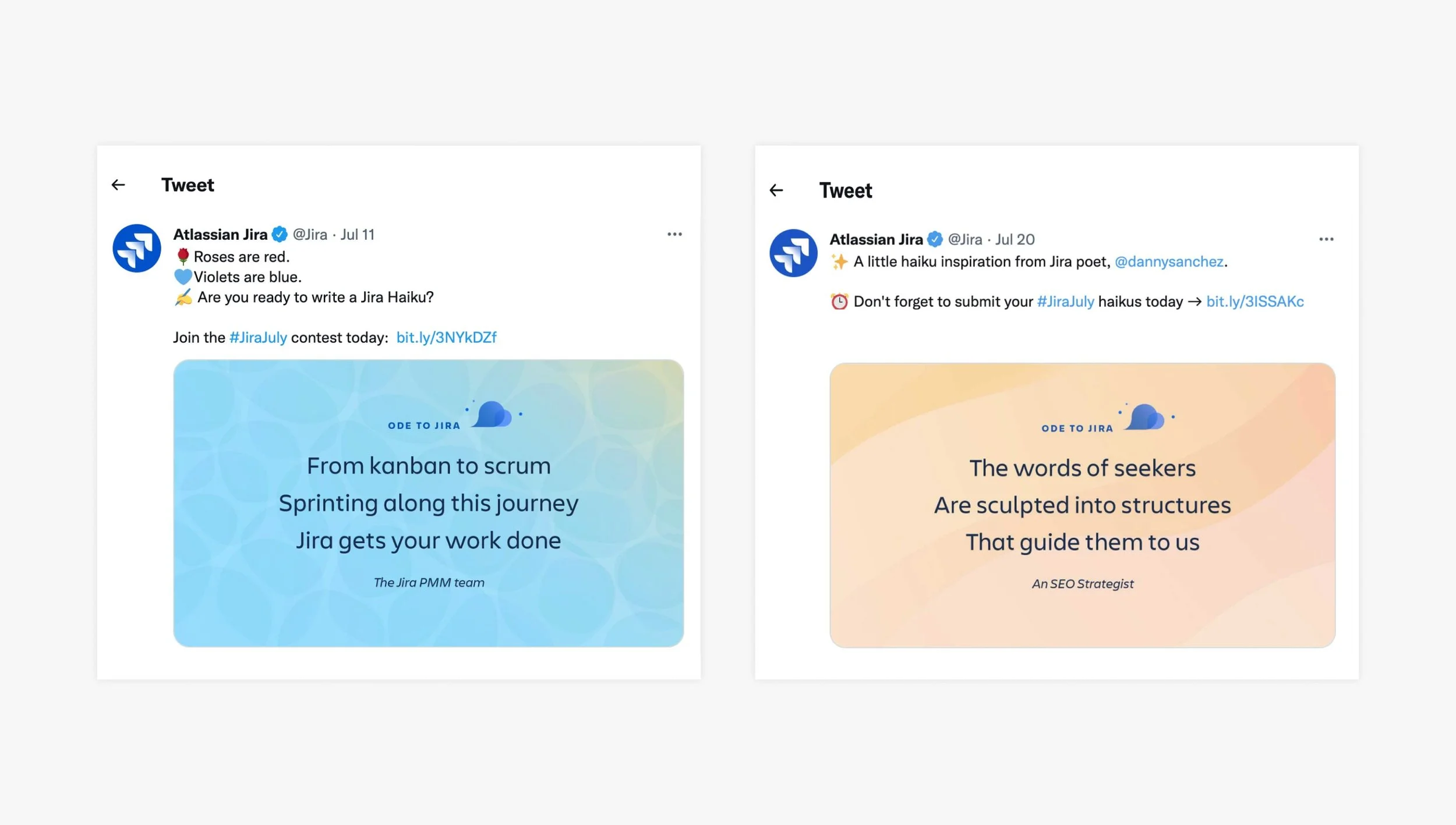The height and width of the screenshot is (825, 1456).
Task: Click the back arrow on the left tweet
Action: tap(118, 185)
